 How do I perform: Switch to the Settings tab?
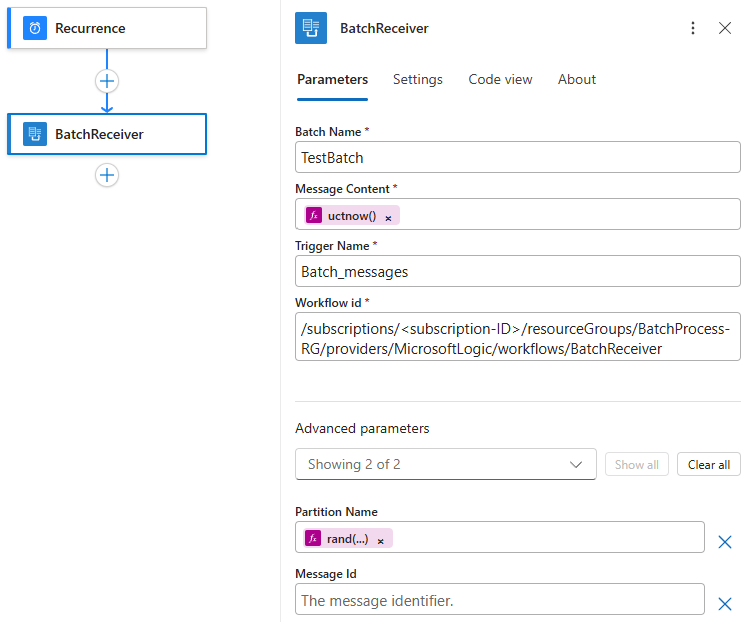click(418, 79)
